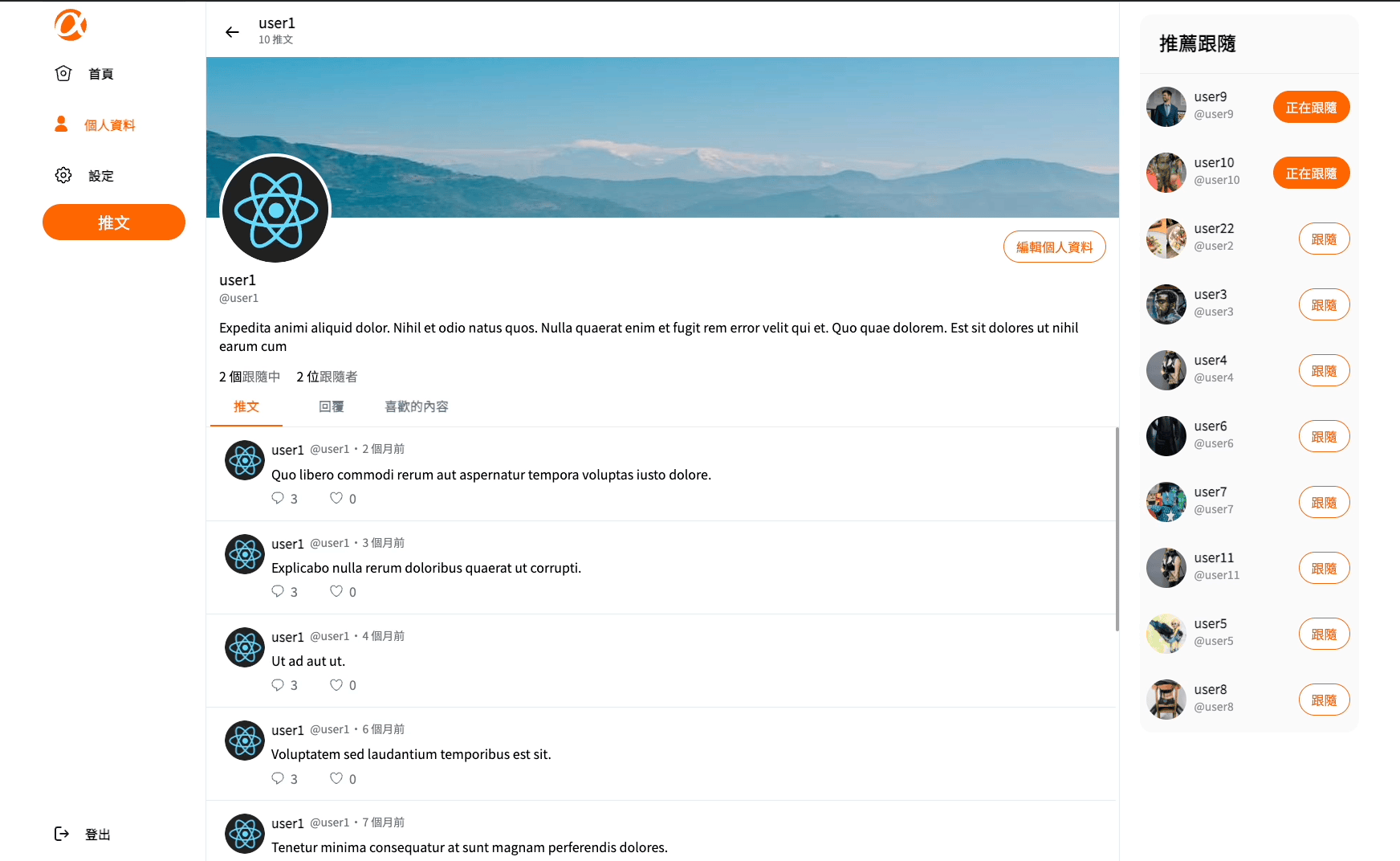Image resolution: width=1400 pixels, height=861 pixels.
Task: Click the tweet list scrollbar
Action: click(x=1117, y=528)
